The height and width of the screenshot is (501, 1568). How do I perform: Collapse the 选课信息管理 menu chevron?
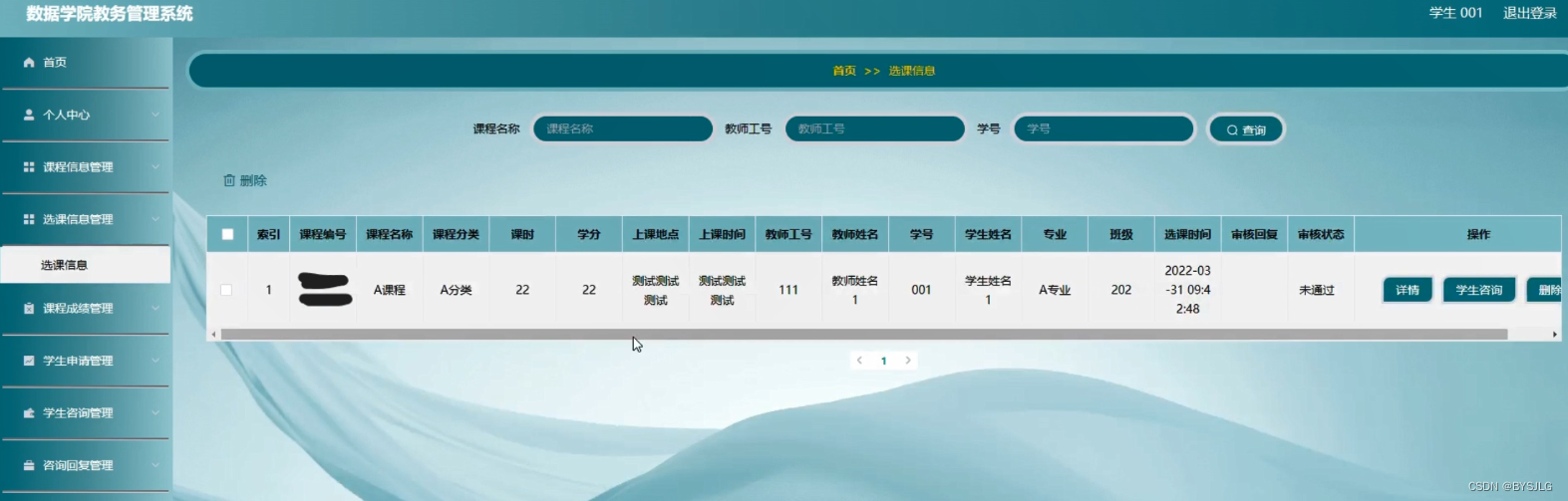[156, 219]
